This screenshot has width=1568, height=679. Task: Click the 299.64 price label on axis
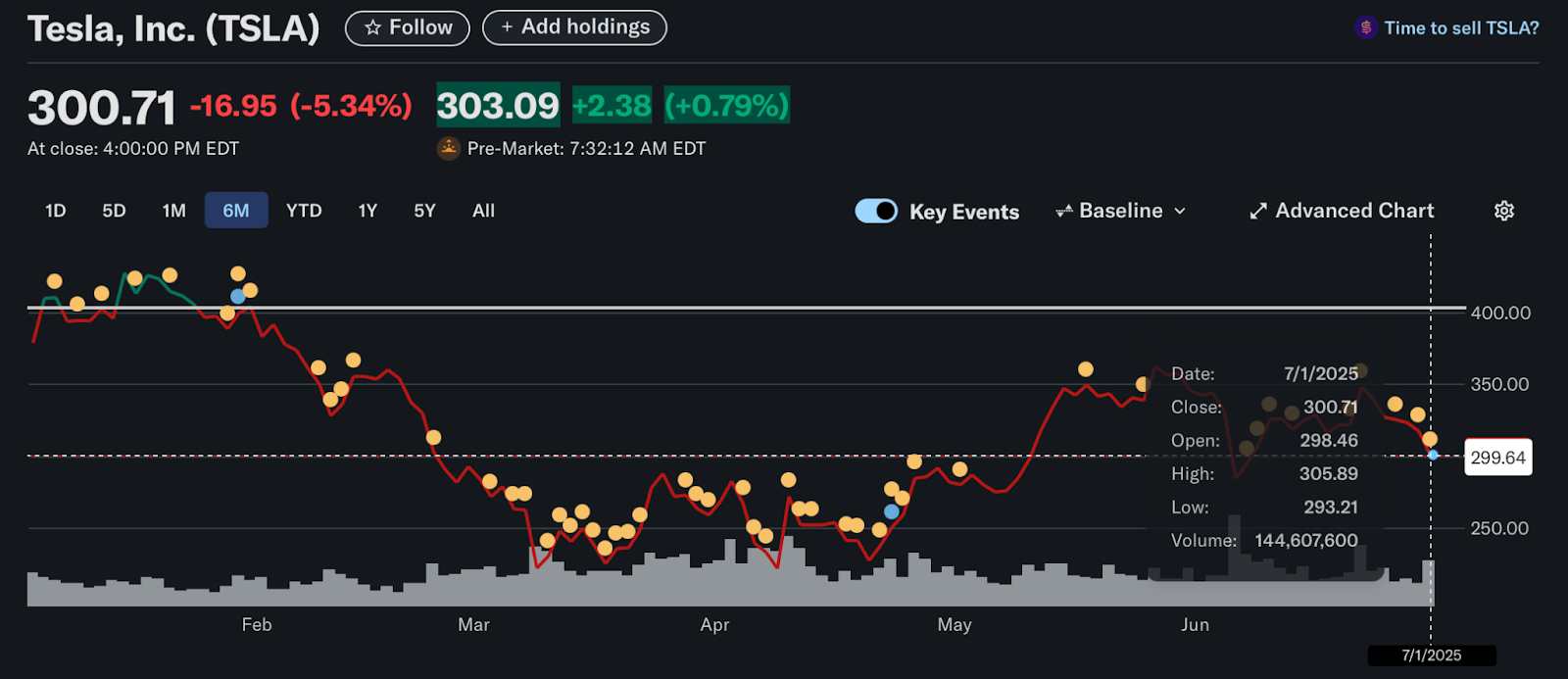pyautogui.click(x=1497, y=458)
